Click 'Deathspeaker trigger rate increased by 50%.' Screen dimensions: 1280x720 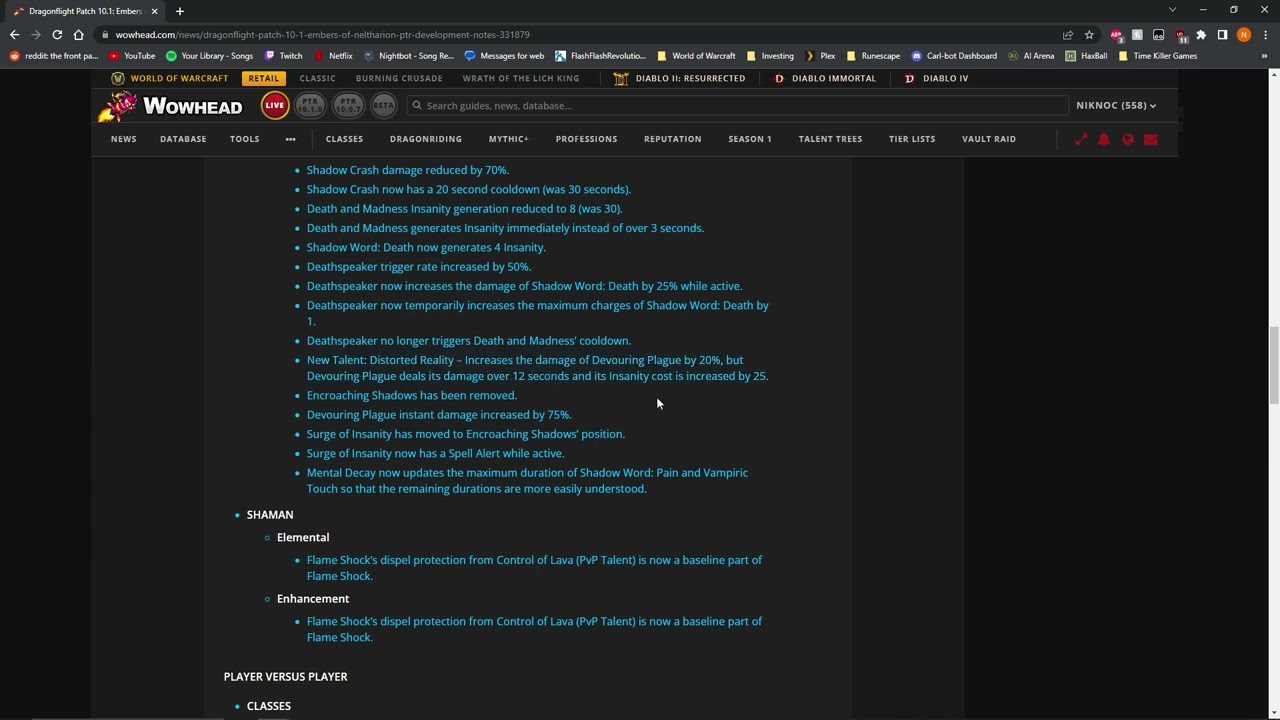click(x=419, y=267)
